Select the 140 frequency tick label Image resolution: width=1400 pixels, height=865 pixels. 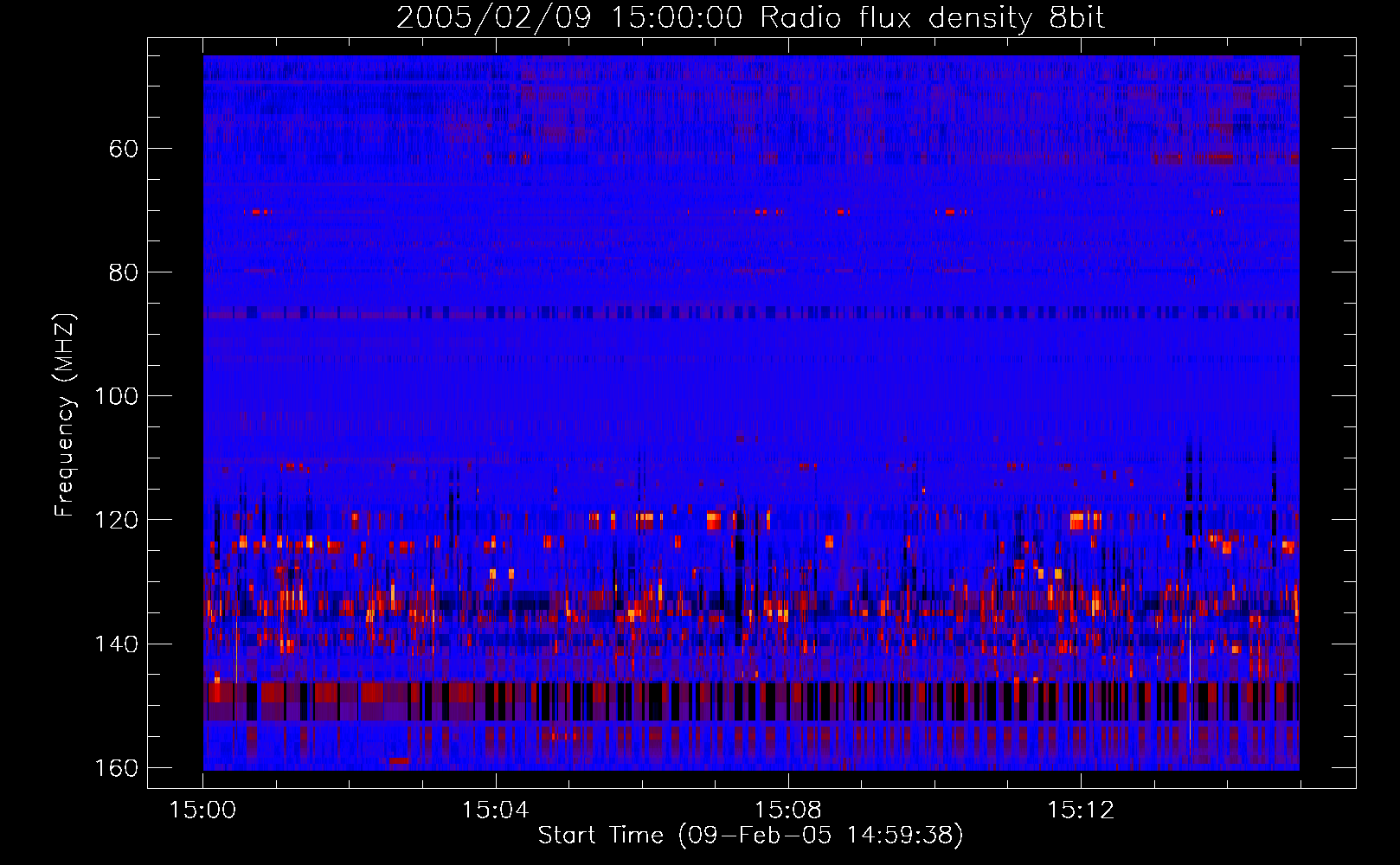coord(116,644)
